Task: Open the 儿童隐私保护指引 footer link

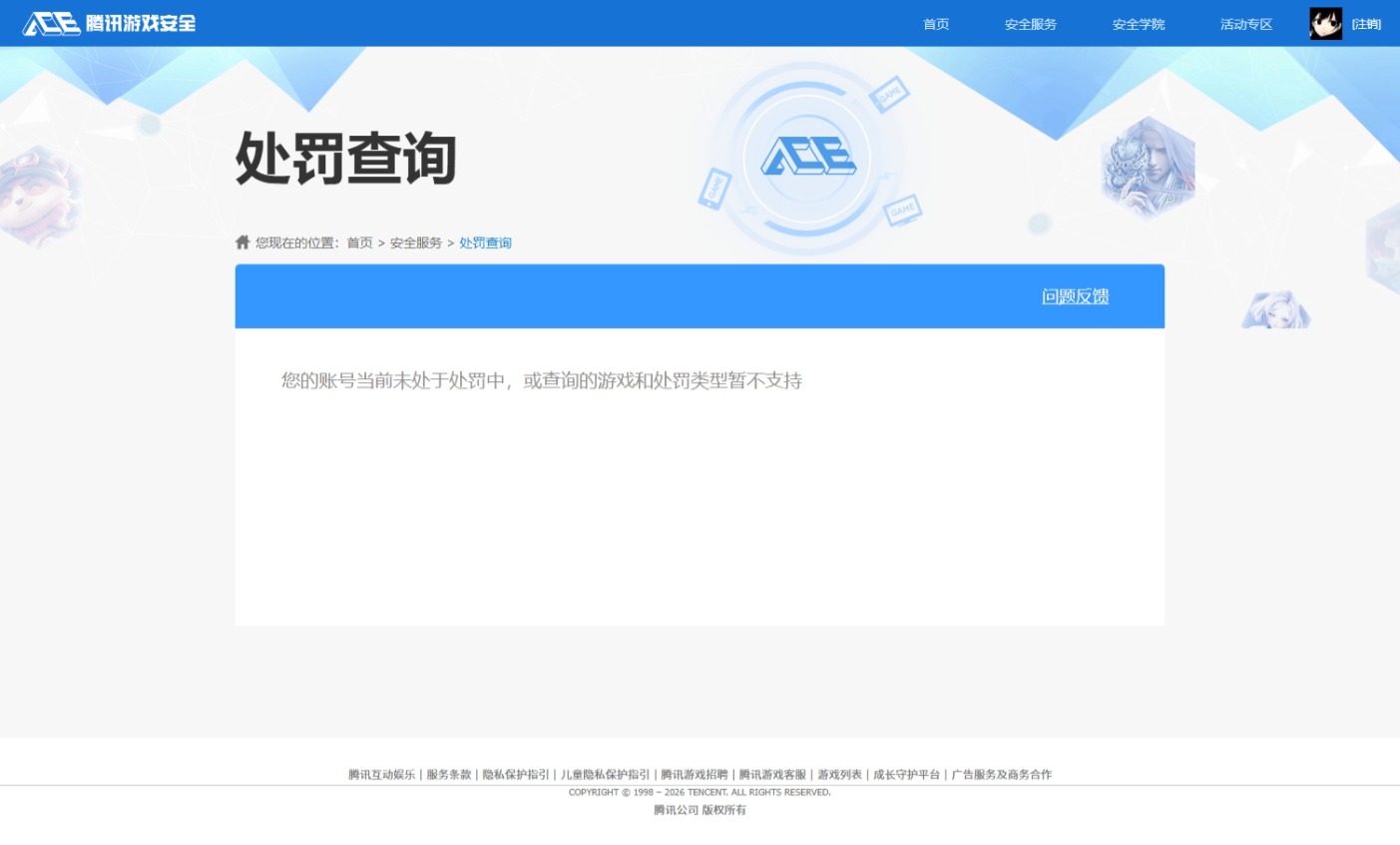Action: click(603, 774)
